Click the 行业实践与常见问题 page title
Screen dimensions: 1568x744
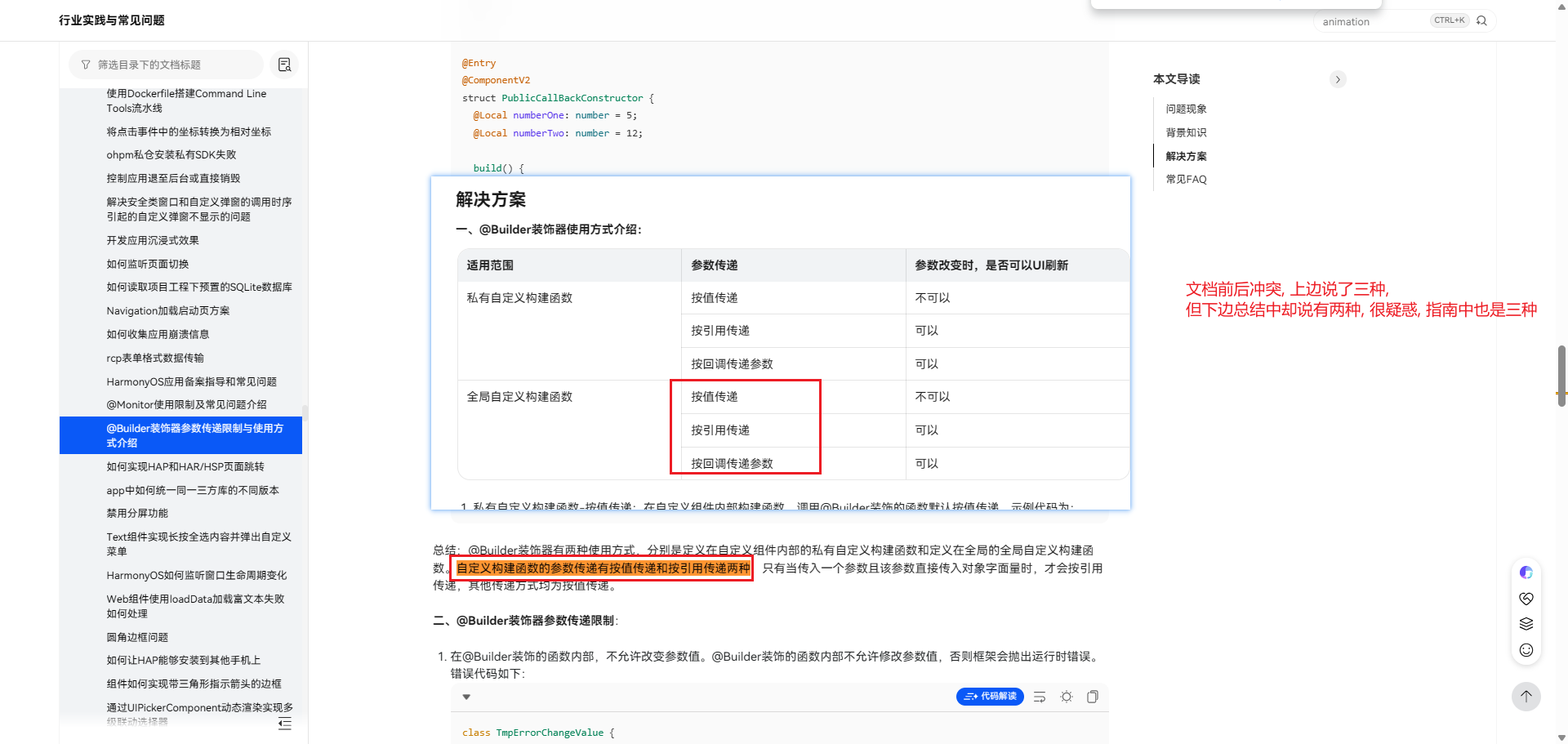[x=112, y=20]
